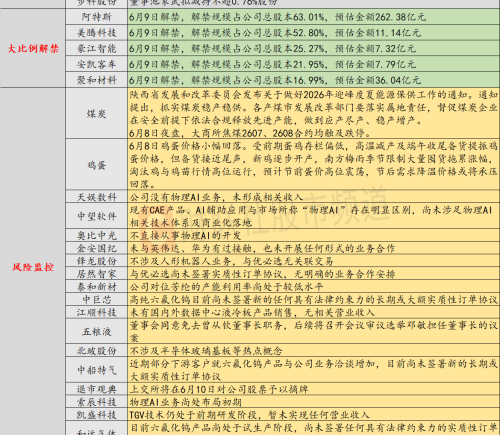Select the 高纯六氟化钨目前尚未签署 description
Viewport: 500px width, 435px height.
(313, 299)
